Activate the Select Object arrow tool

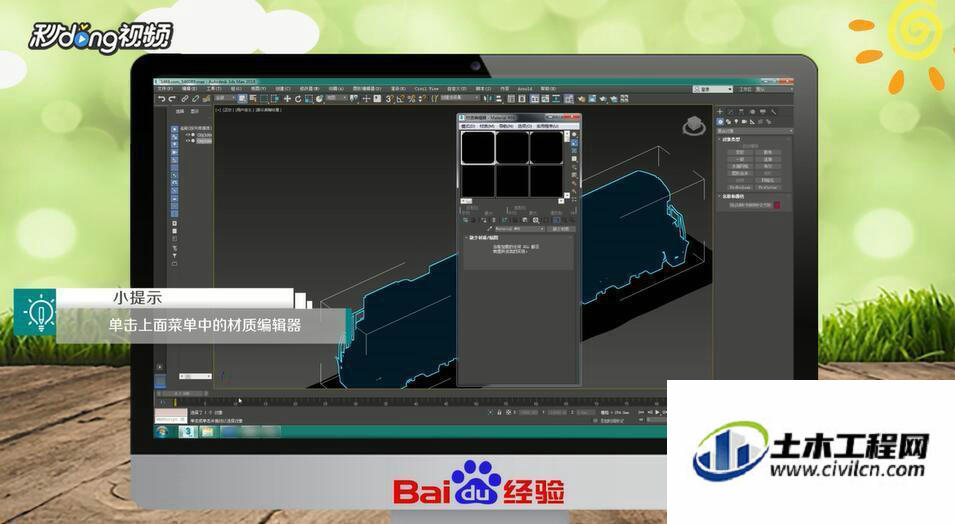point(242,99)
